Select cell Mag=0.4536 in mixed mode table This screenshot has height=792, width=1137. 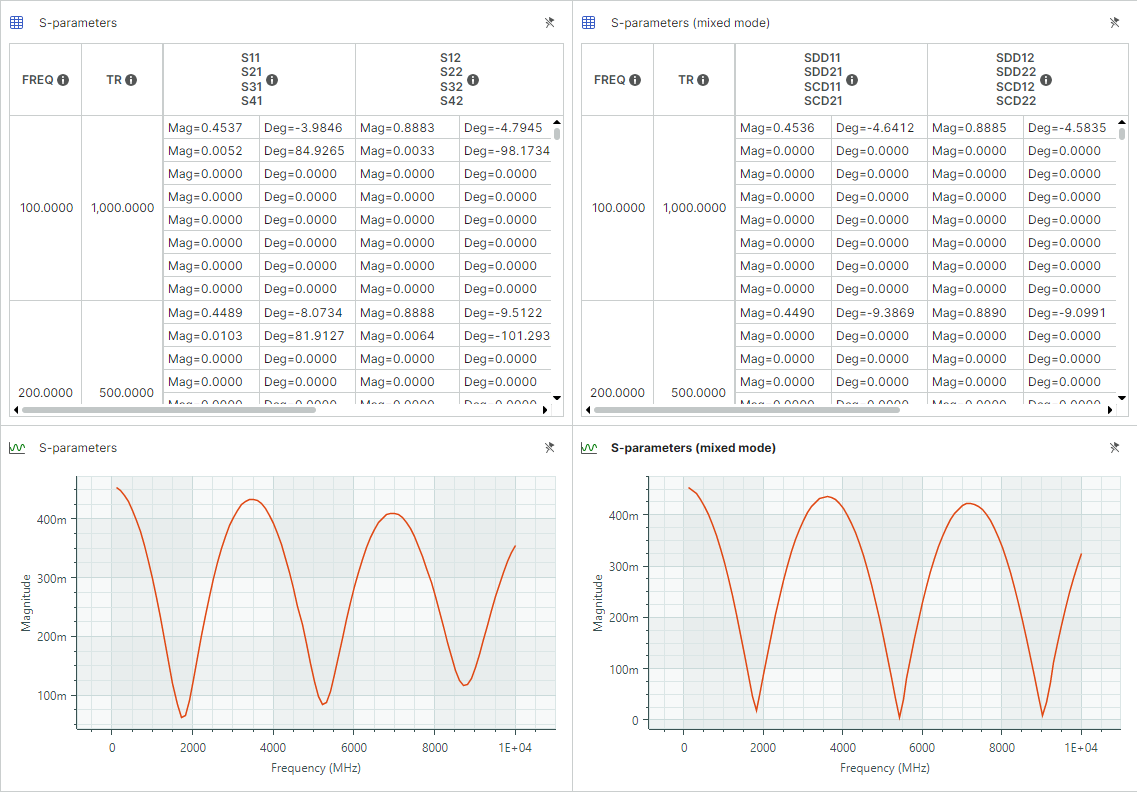pyautogui.click(x=783, y=128)
